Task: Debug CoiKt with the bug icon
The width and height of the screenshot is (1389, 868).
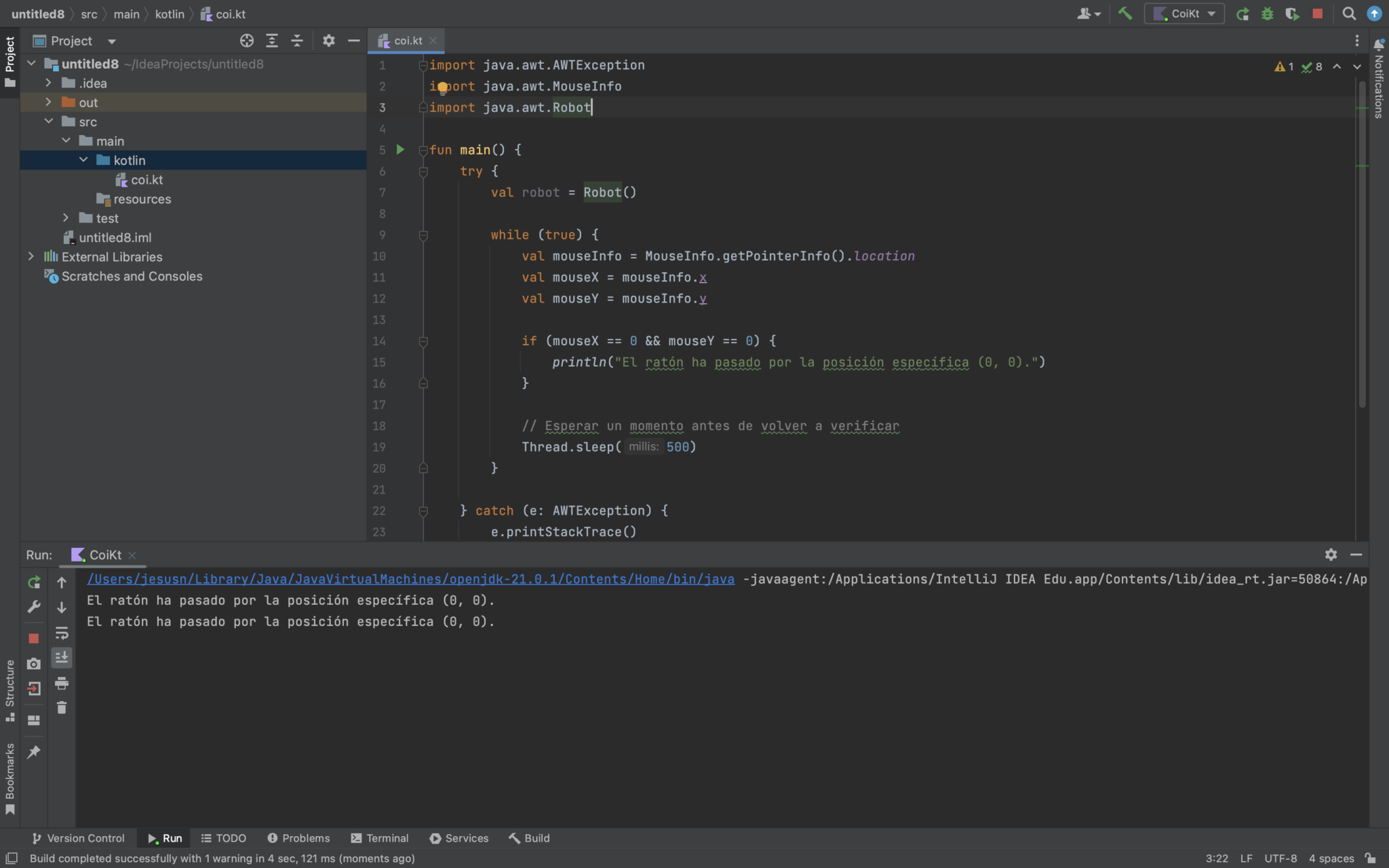Action: click(1268, 13)
